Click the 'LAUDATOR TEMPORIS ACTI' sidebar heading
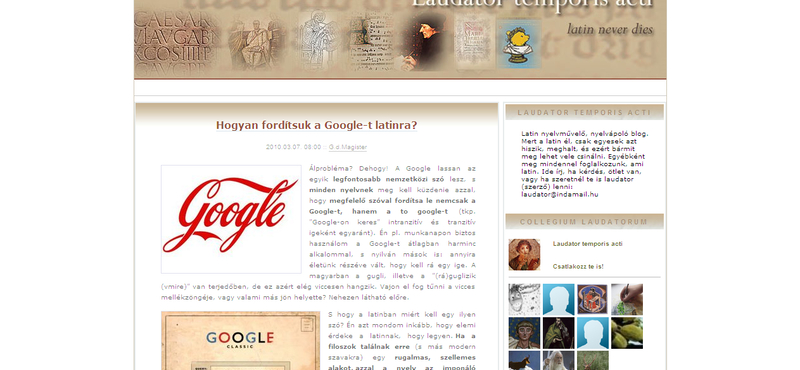The height and width of the screenshot is (370, 800). point(584,112)
